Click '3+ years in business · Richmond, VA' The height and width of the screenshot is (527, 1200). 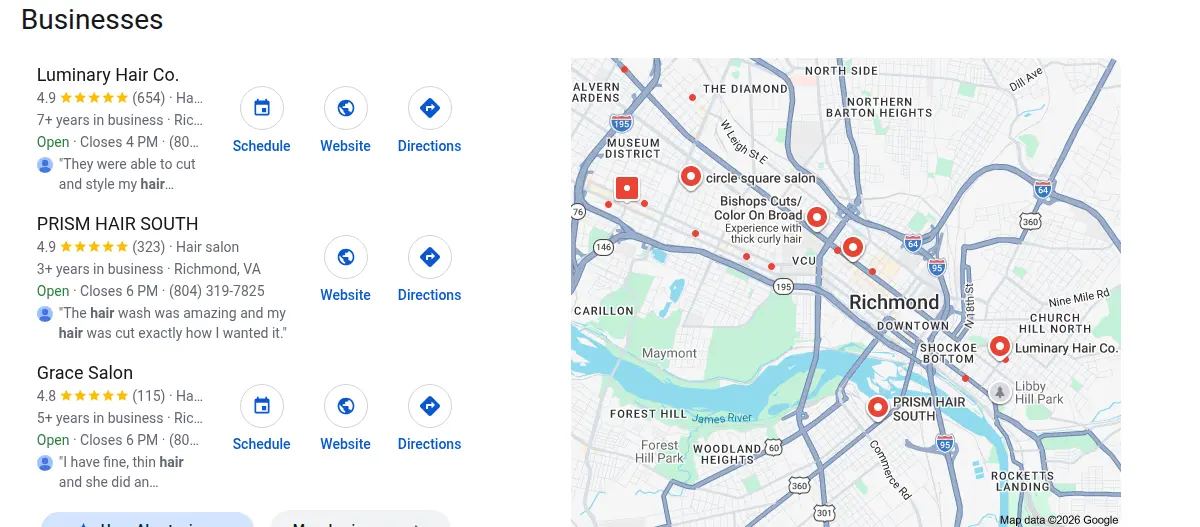tap(149, 269)
